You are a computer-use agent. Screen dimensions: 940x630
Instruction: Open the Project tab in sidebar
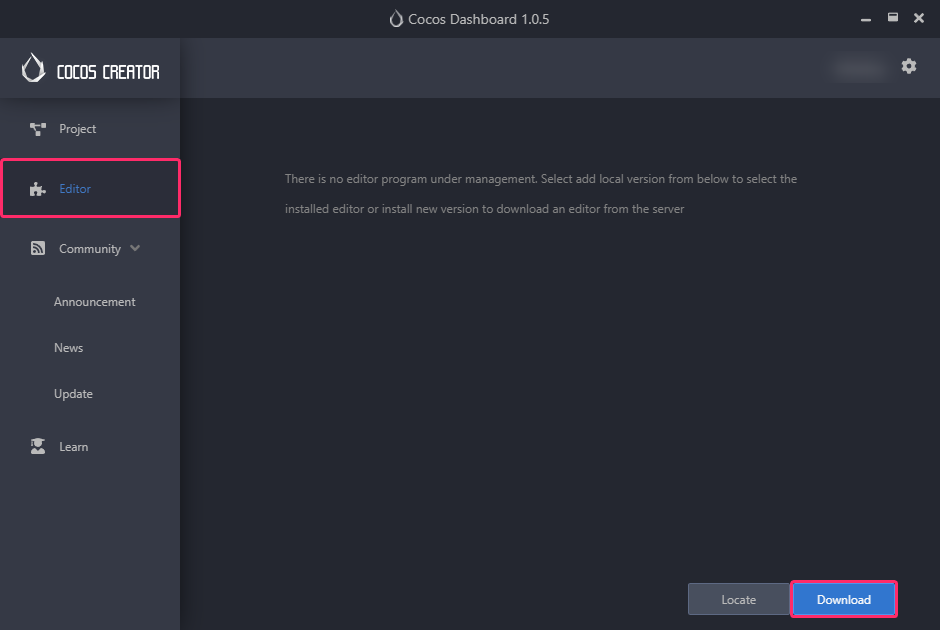click(x=90, y=129)
